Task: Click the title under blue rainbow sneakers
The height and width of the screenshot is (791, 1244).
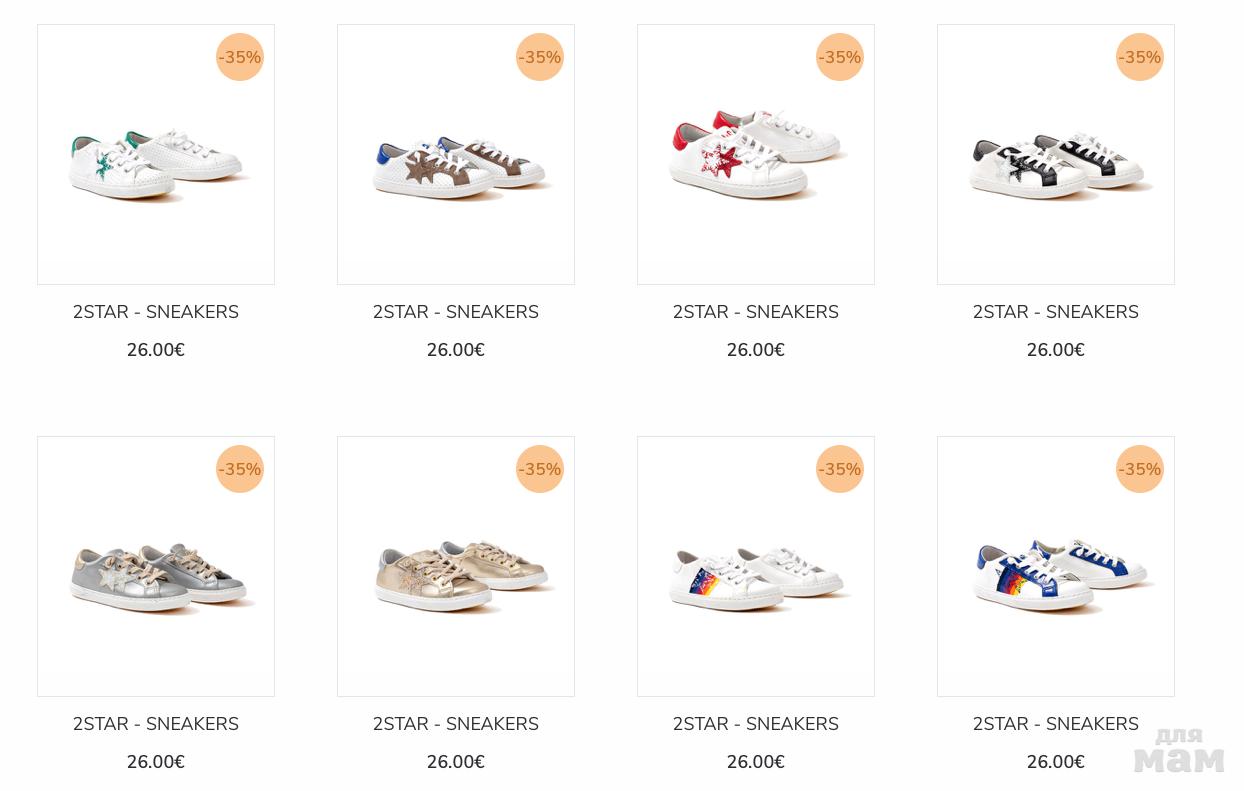Action: pos(1056,724)
